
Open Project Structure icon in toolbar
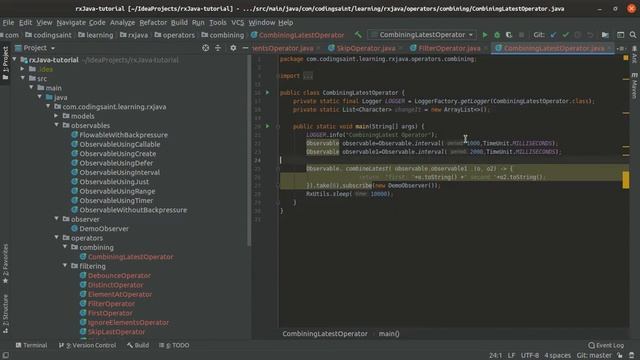(605, 35)
